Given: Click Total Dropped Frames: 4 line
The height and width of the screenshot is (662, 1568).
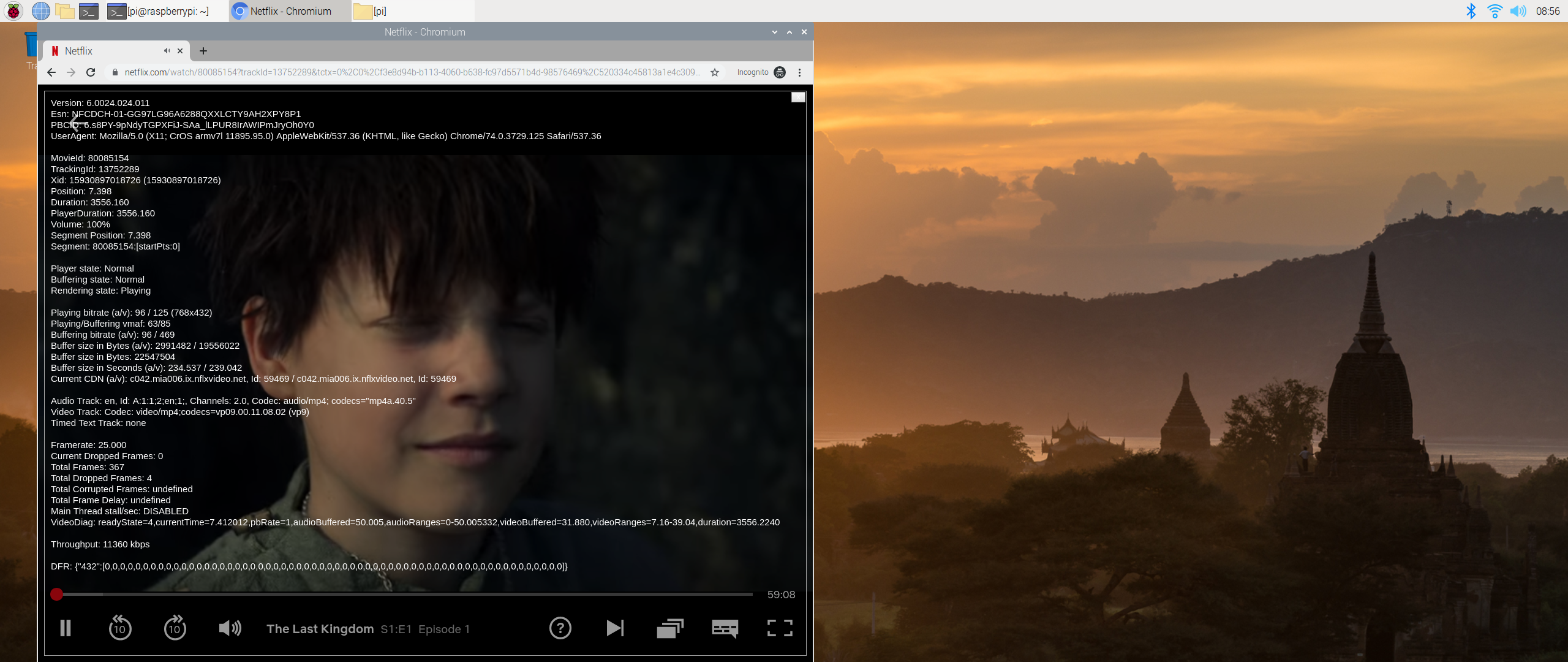Looking at the screenshot, I should pyautogui.click(x=101, y=478).
